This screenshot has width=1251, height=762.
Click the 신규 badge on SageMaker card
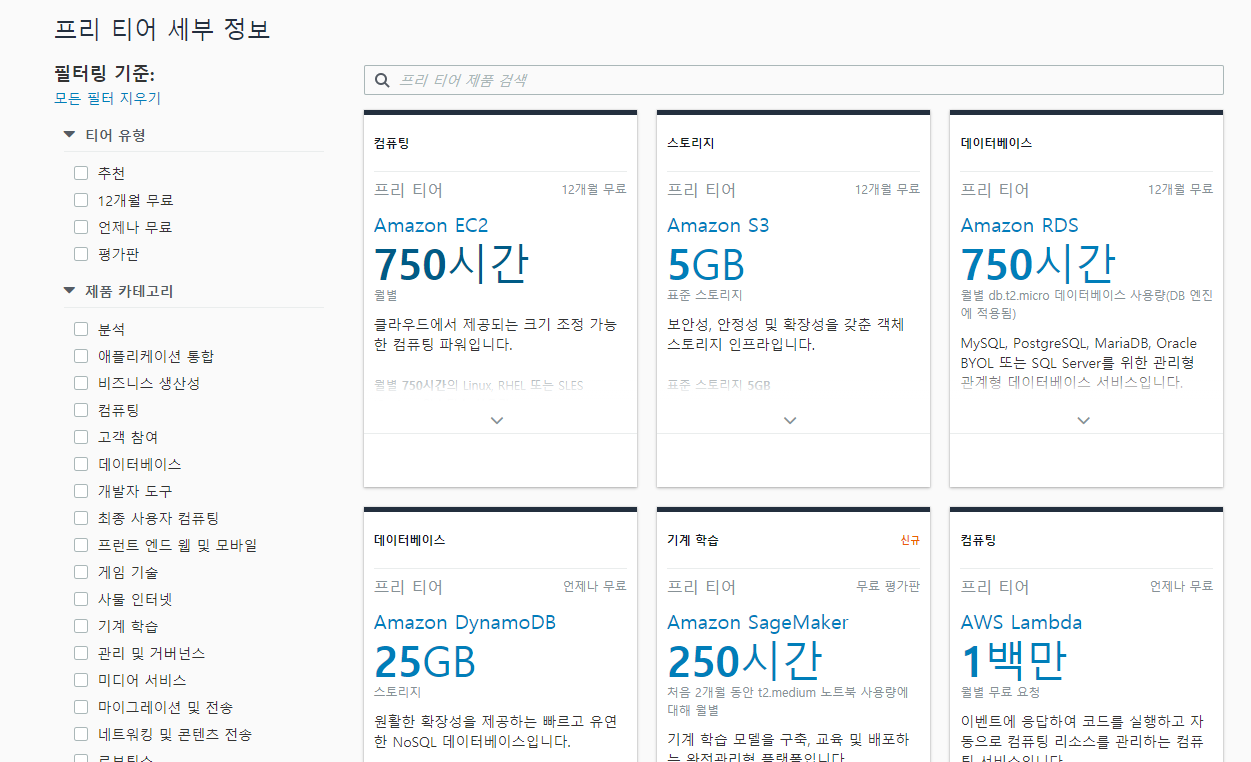click(910, 540)
